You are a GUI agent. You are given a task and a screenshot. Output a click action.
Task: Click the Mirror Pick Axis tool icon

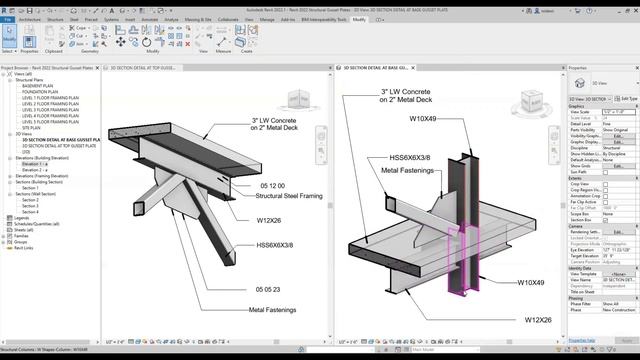147,30
